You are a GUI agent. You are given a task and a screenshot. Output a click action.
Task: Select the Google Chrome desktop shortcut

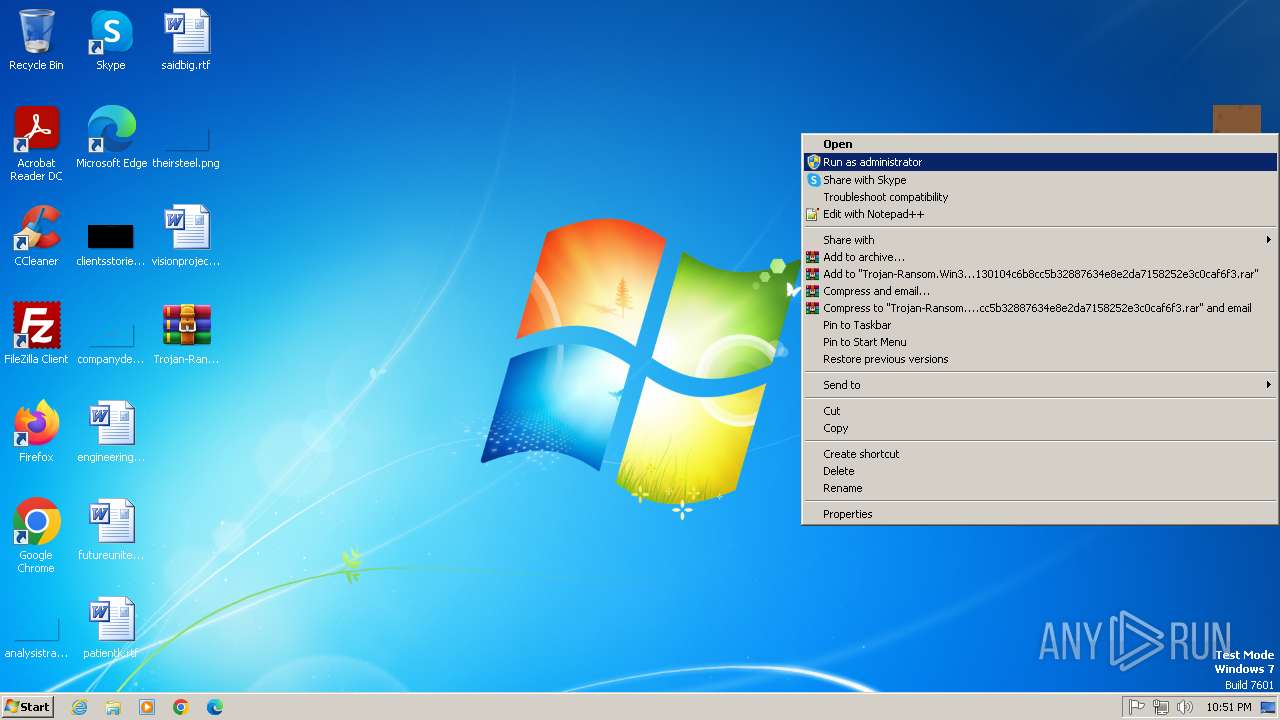click(x=36, y=536)
